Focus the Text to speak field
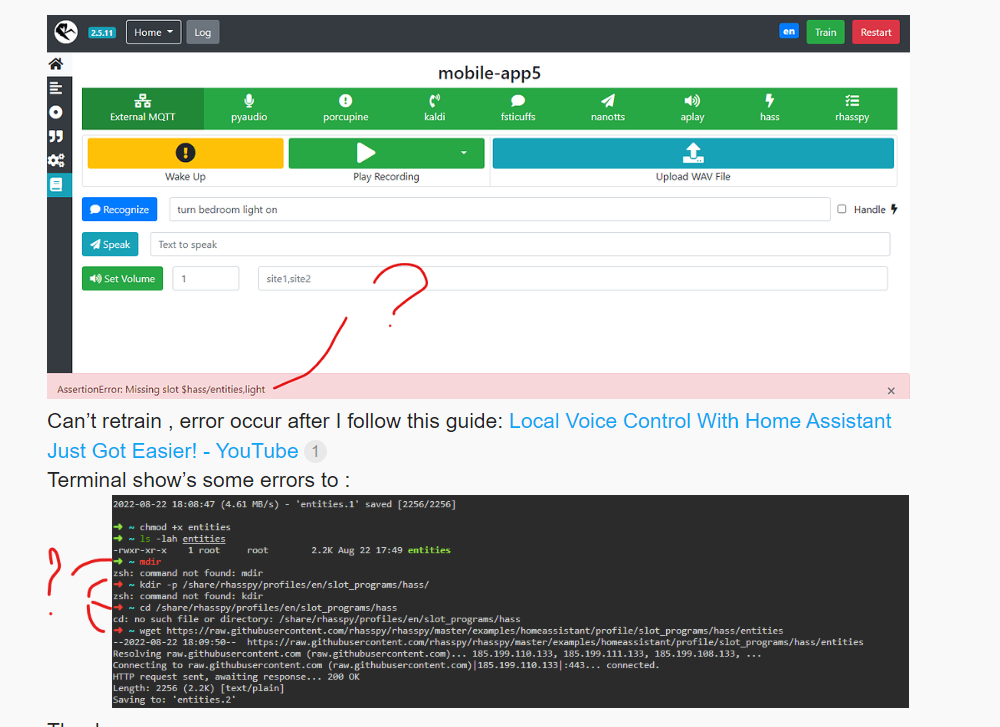This screenshot has width=1000, height=727. (x=520, y=245)
